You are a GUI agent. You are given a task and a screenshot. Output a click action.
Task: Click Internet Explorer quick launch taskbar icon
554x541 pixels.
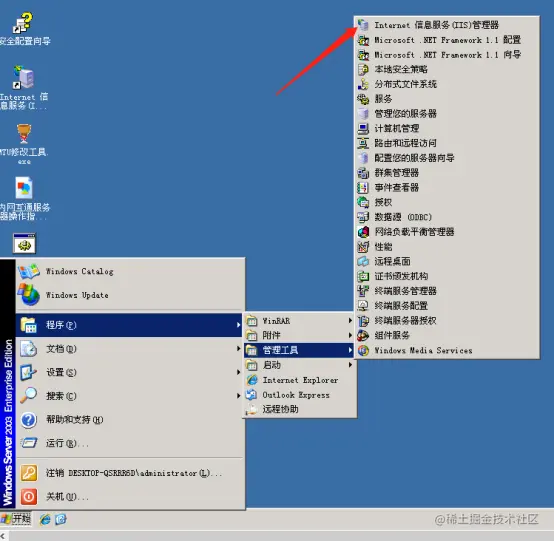point(45,519)
